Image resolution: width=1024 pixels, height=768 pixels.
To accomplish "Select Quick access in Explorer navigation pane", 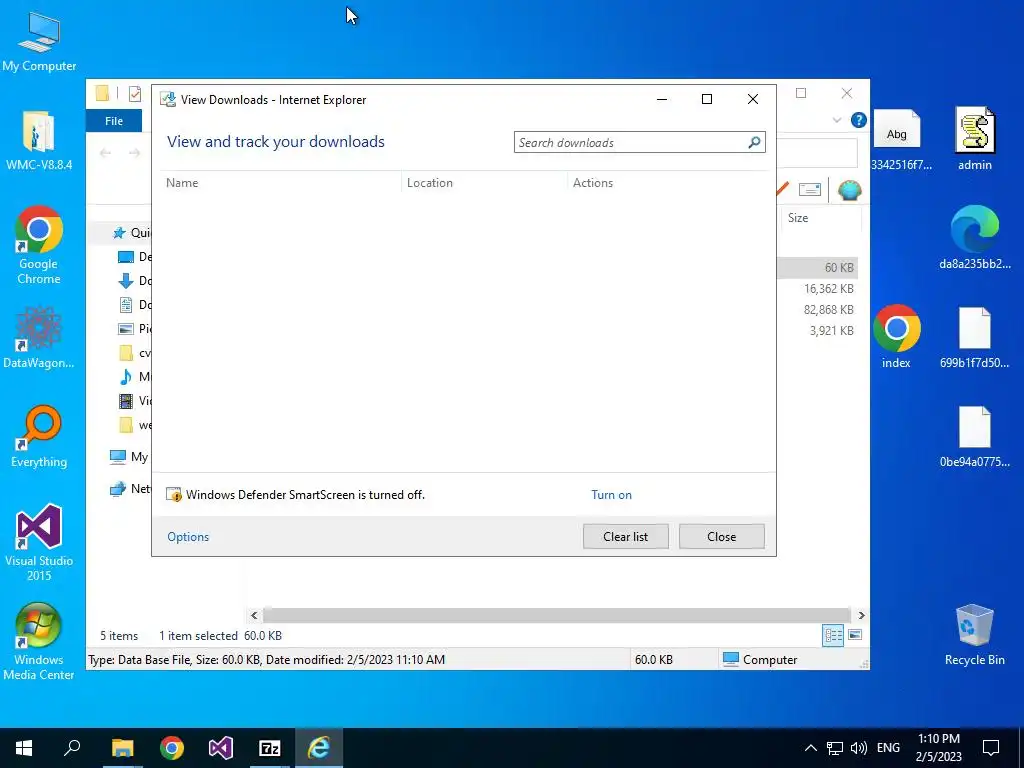I will click(x=131, y=232).
